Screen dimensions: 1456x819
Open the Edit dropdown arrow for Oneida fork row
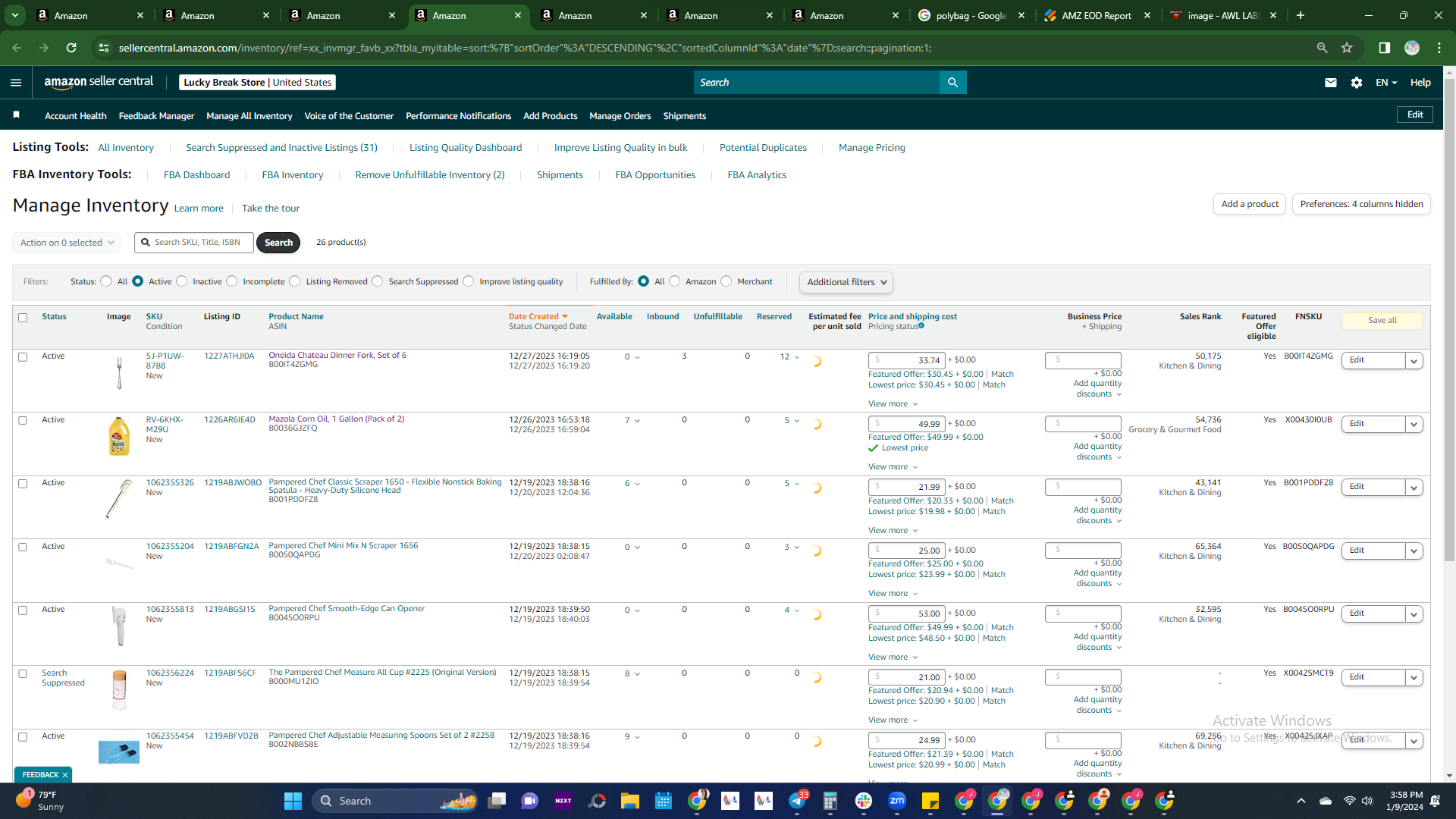point(1414,361)
